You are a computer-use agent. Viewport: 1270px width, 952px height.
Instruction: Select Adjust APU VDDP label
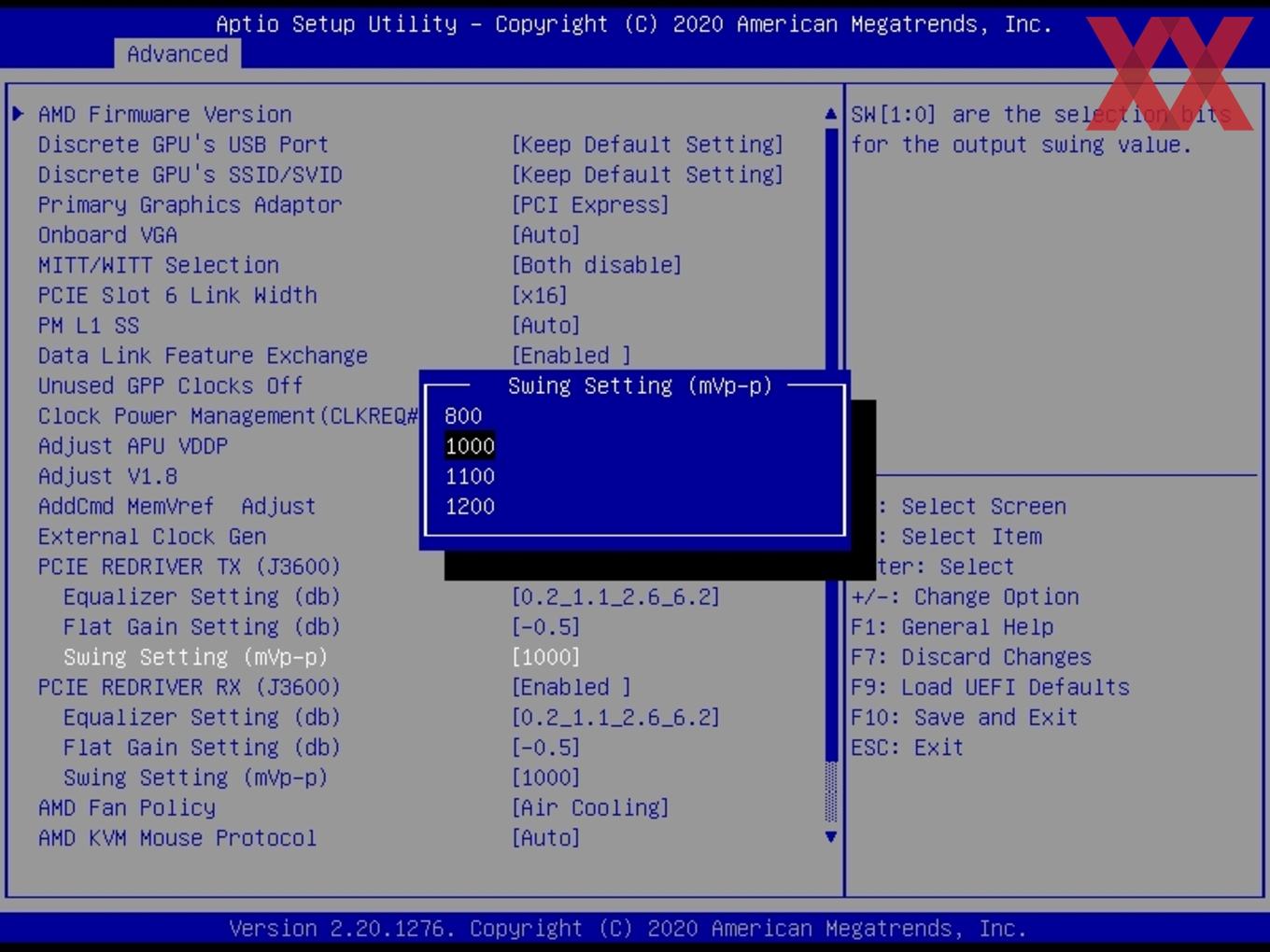point(133,446)
